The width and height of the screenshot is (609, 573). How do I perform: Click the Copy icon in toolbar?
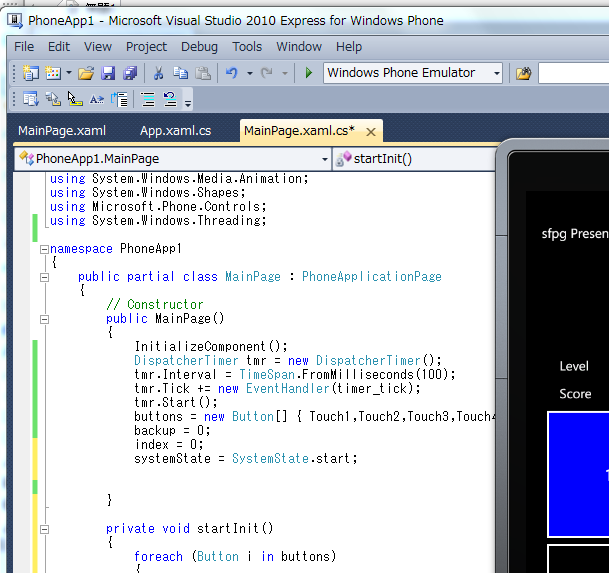pos(180,73)
